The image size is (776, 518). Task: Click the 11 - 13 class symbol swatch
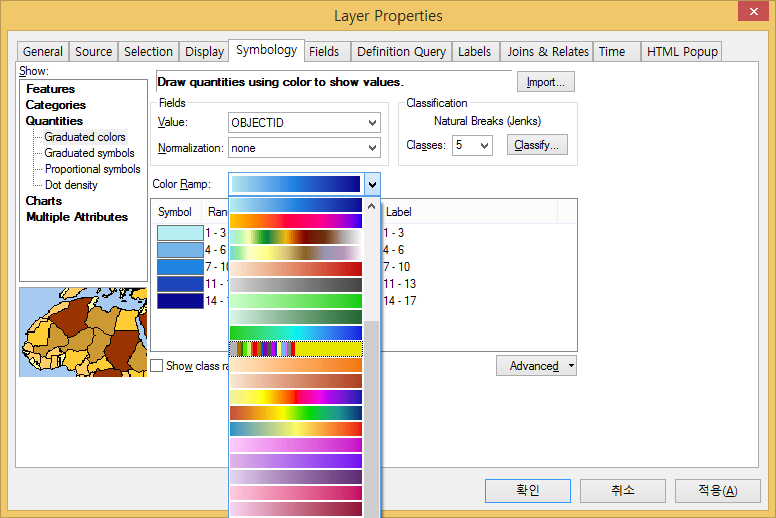[180, 284]
